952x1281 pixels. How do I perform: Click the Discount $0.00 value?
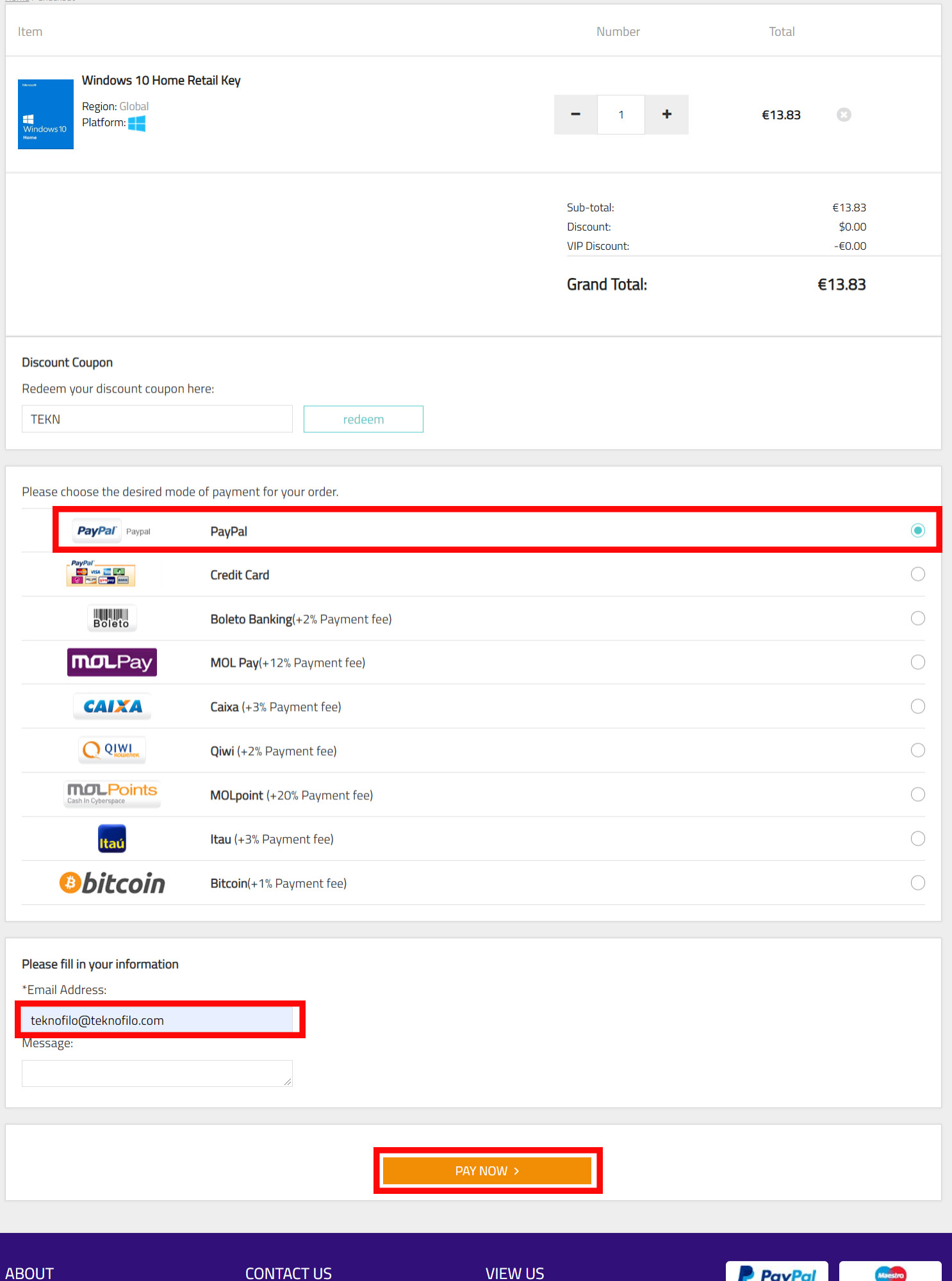853,227
